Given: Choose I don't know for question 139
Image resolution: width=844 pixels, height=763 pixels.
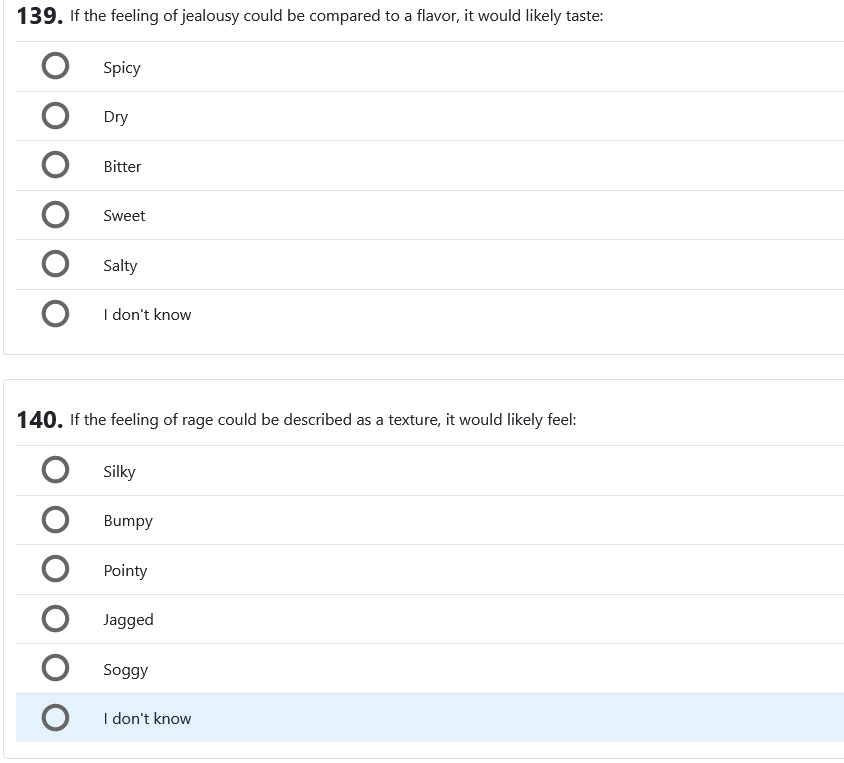Looking at the screenshot, I should point(56,314).
